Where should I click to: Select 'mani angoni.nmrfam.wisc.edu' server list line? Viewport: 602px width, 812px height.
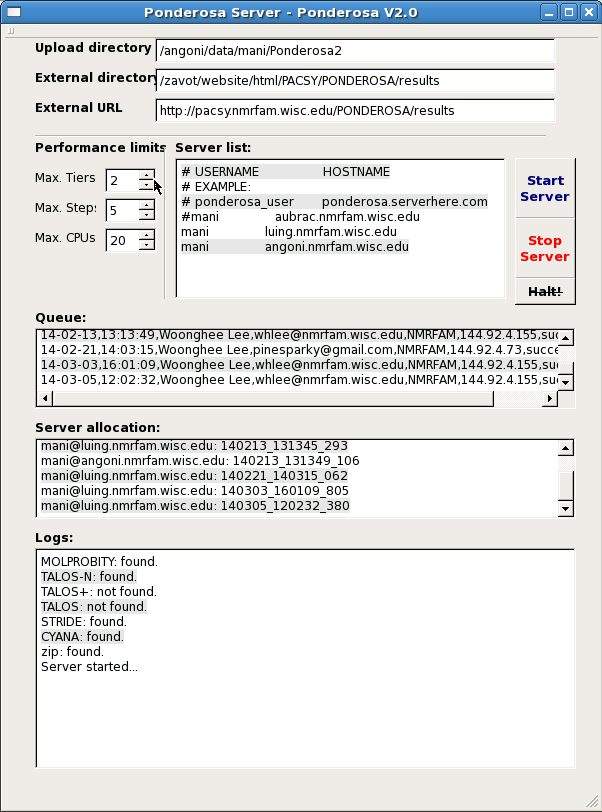click(295, 247)
